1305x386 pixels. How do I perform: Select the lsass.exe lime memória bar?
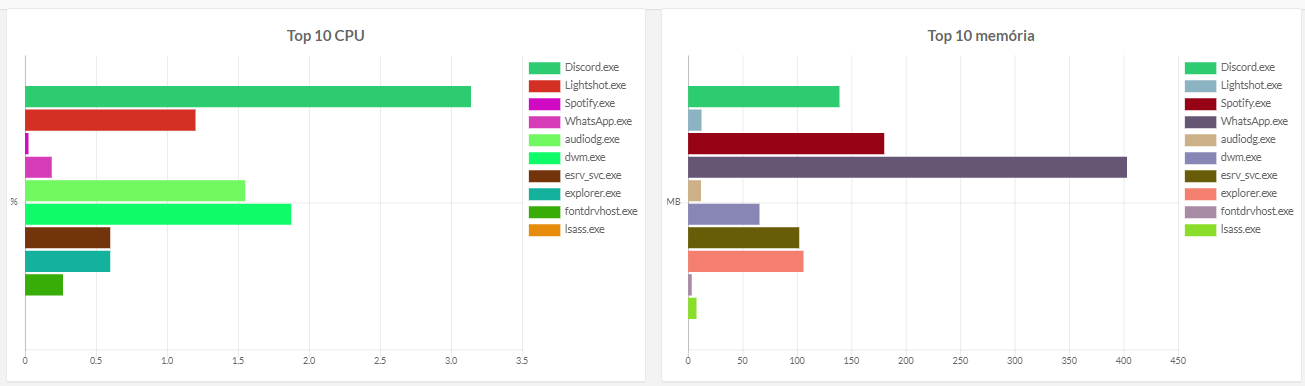tap(692, 308)
